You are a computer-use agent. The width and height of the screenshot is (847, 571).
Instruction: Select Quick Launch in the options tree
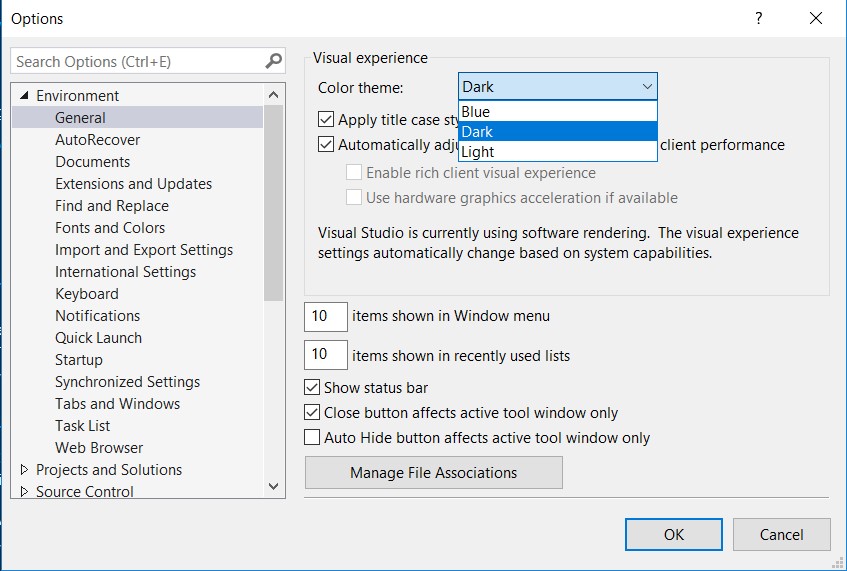tap(99, 338)
